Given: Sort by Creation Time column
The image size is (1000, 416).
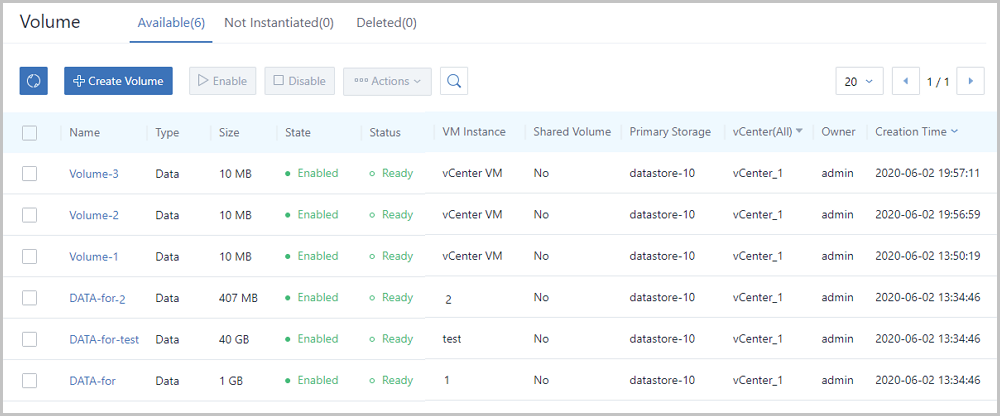Looking at the screenshot, I should pos(916,132).
